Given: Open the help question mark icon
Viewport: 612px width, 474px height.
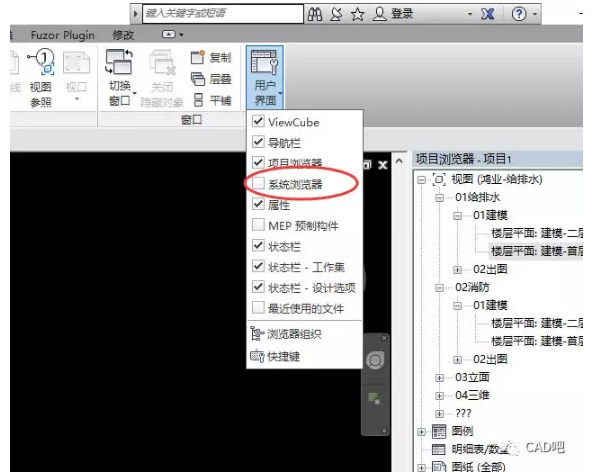Looking at the screenshot, I should 519,14.
